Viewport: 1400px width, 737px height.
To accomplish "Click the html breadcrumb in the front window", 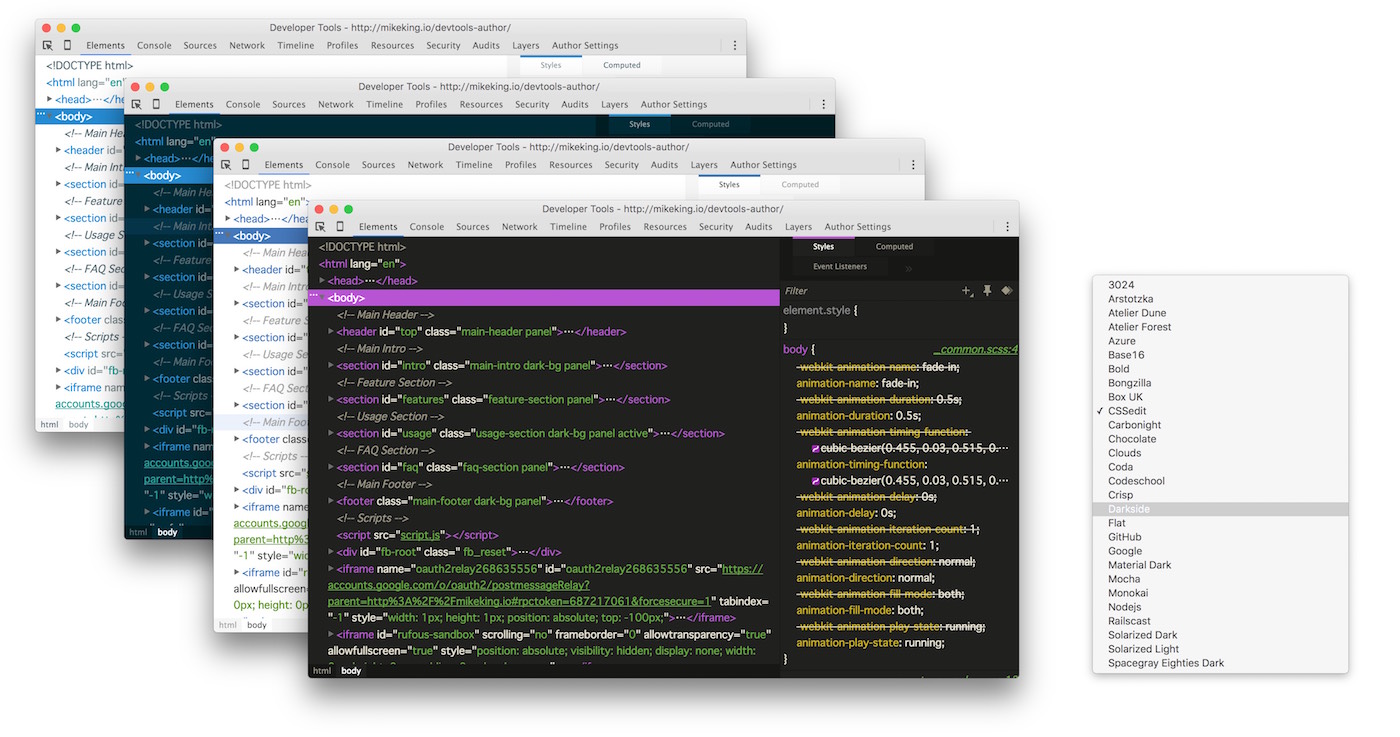I will (322, 671).
